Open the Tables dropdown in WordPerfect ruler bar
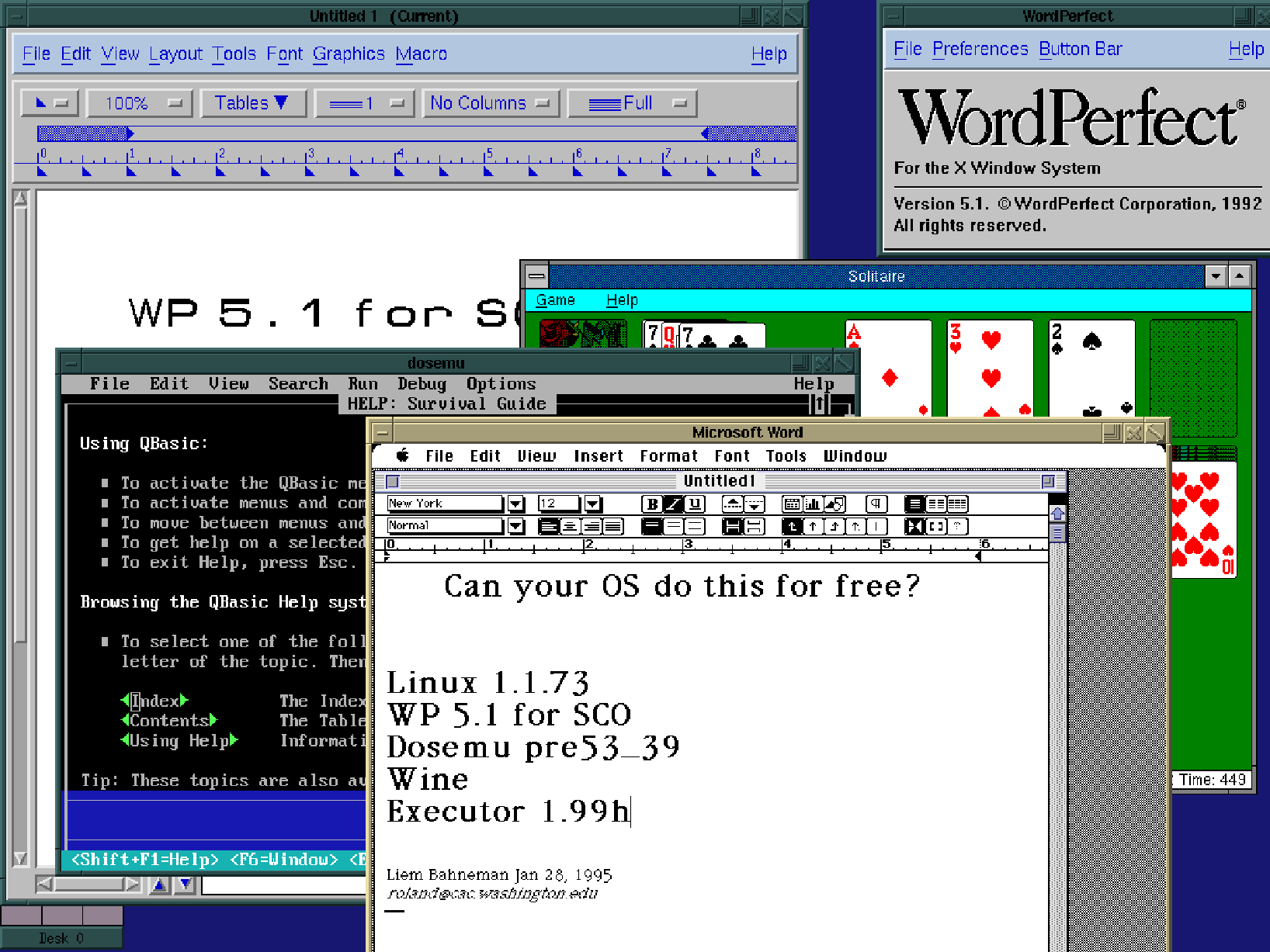The width and height of the screenshot is (1270, 952). coord(252,103)
